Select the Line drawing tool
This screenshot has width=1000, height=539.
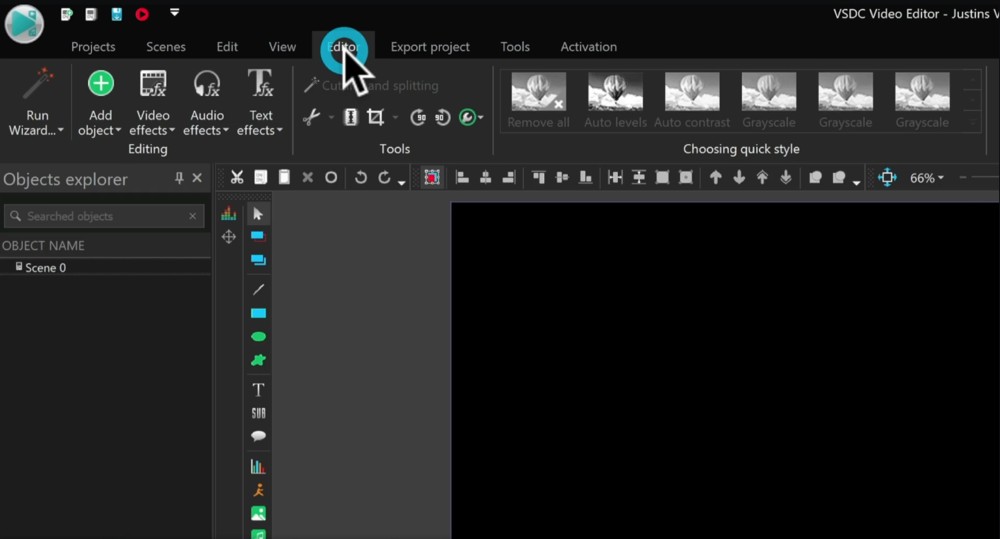coord(258,290)
